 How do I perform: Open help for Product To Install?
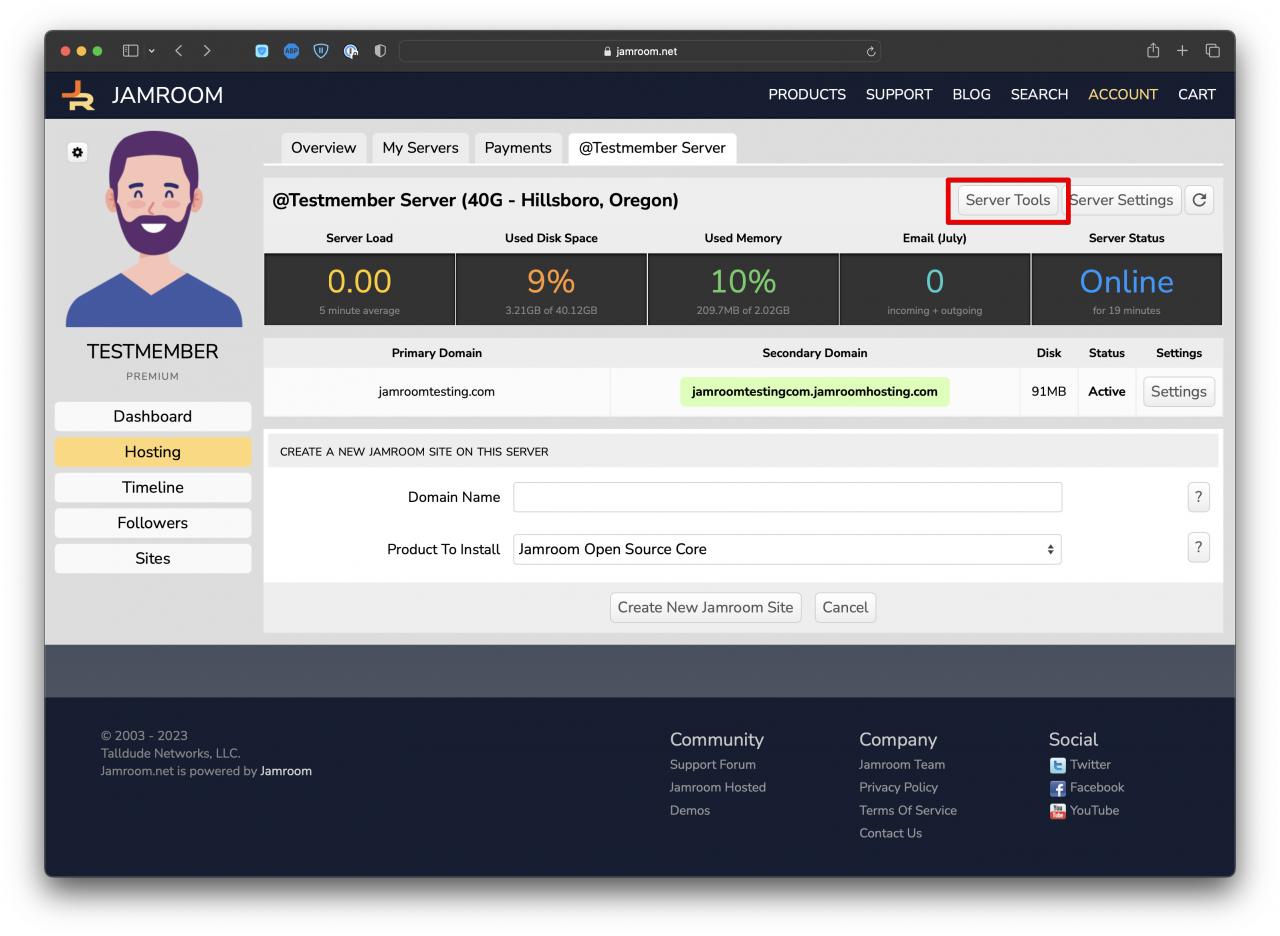coord(1198,548)
